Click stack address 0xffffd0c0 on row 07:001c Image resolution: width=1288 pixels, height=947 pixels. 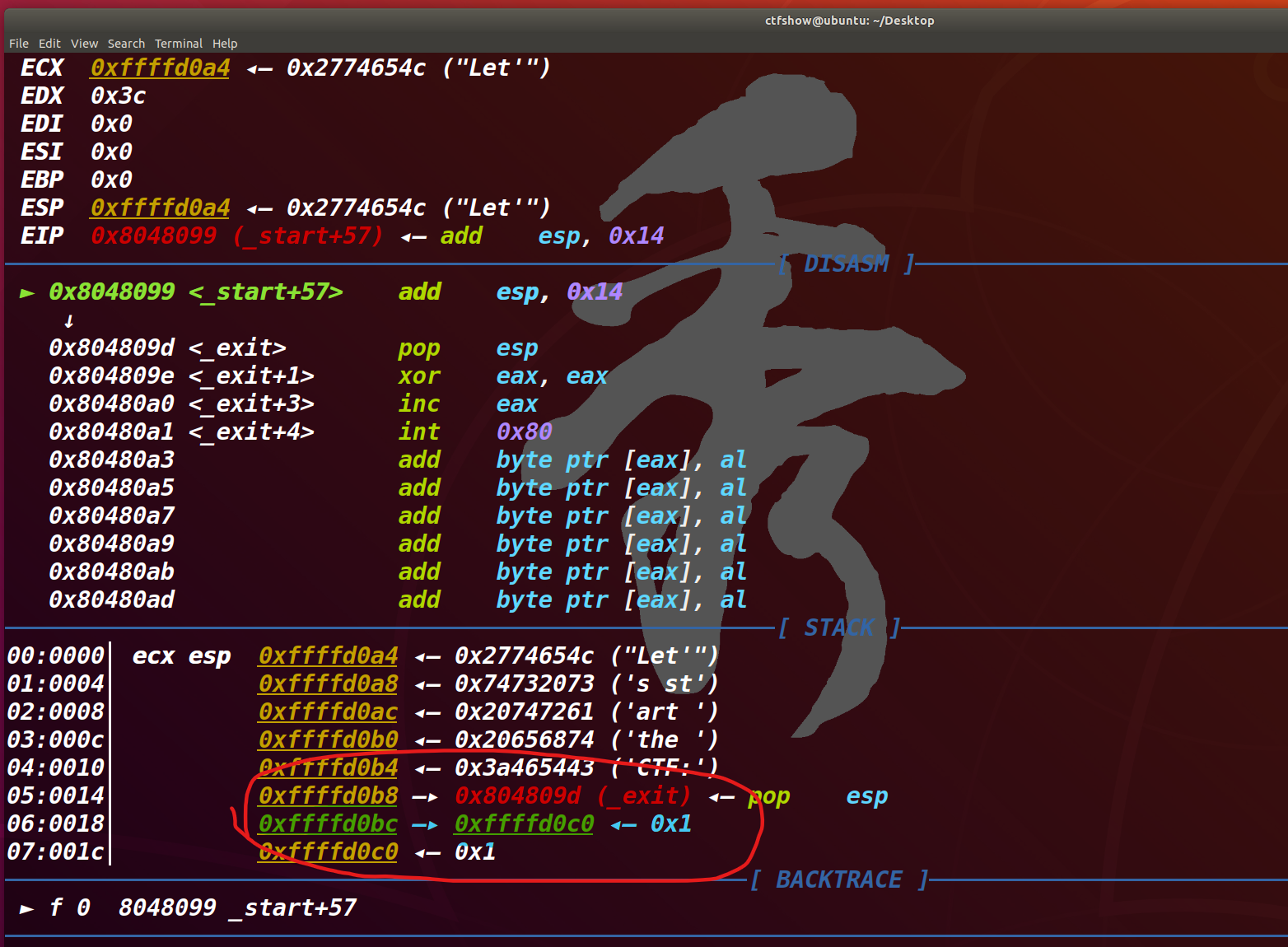click(x=328, y=851)
